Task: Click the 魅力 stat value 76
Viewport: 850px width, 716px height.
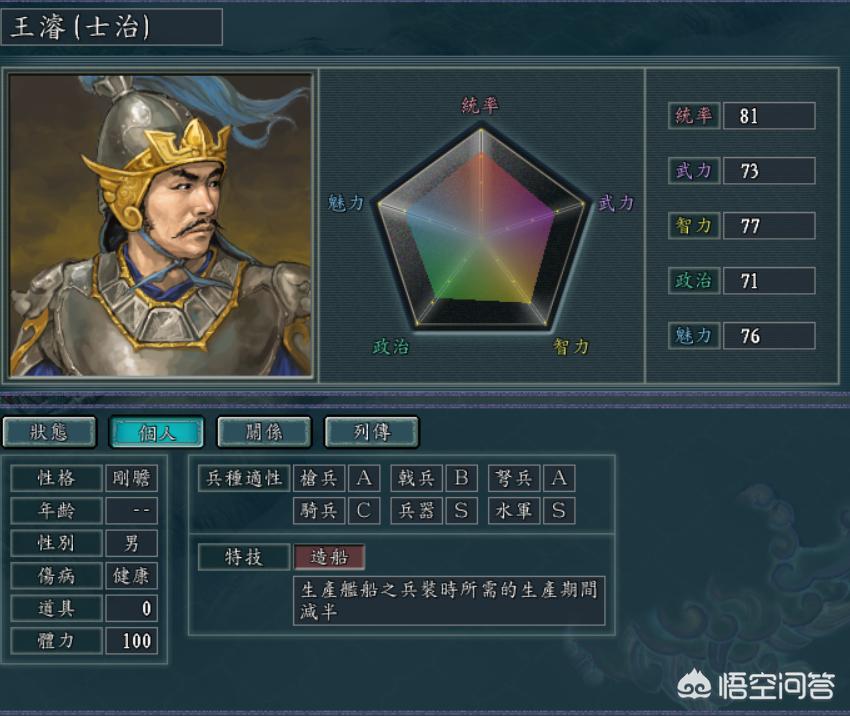Action: pyautogui.click(x=769, y=336)
